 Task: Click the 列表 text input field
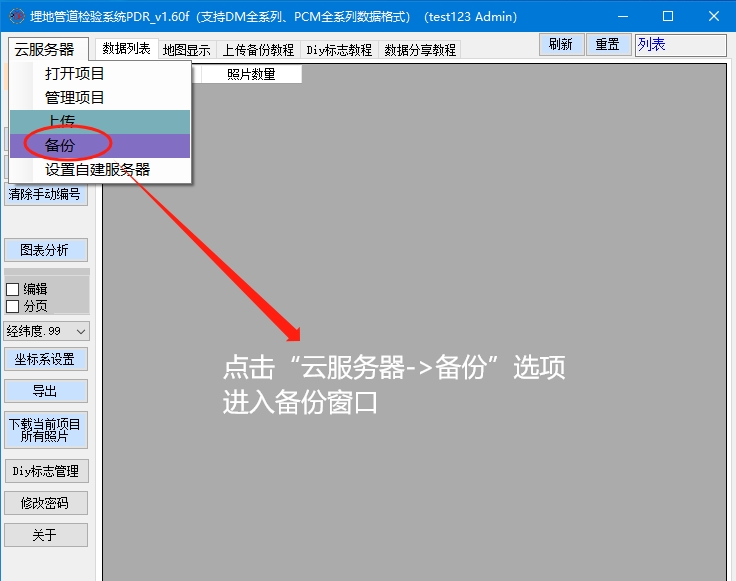(680, 45)
